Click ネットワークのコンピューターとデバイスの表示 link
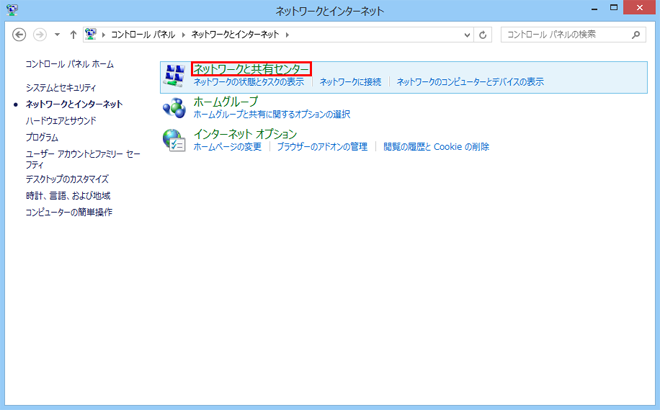Image resolution: width=660 pixels, height=410 pixels. coord(470,82)
